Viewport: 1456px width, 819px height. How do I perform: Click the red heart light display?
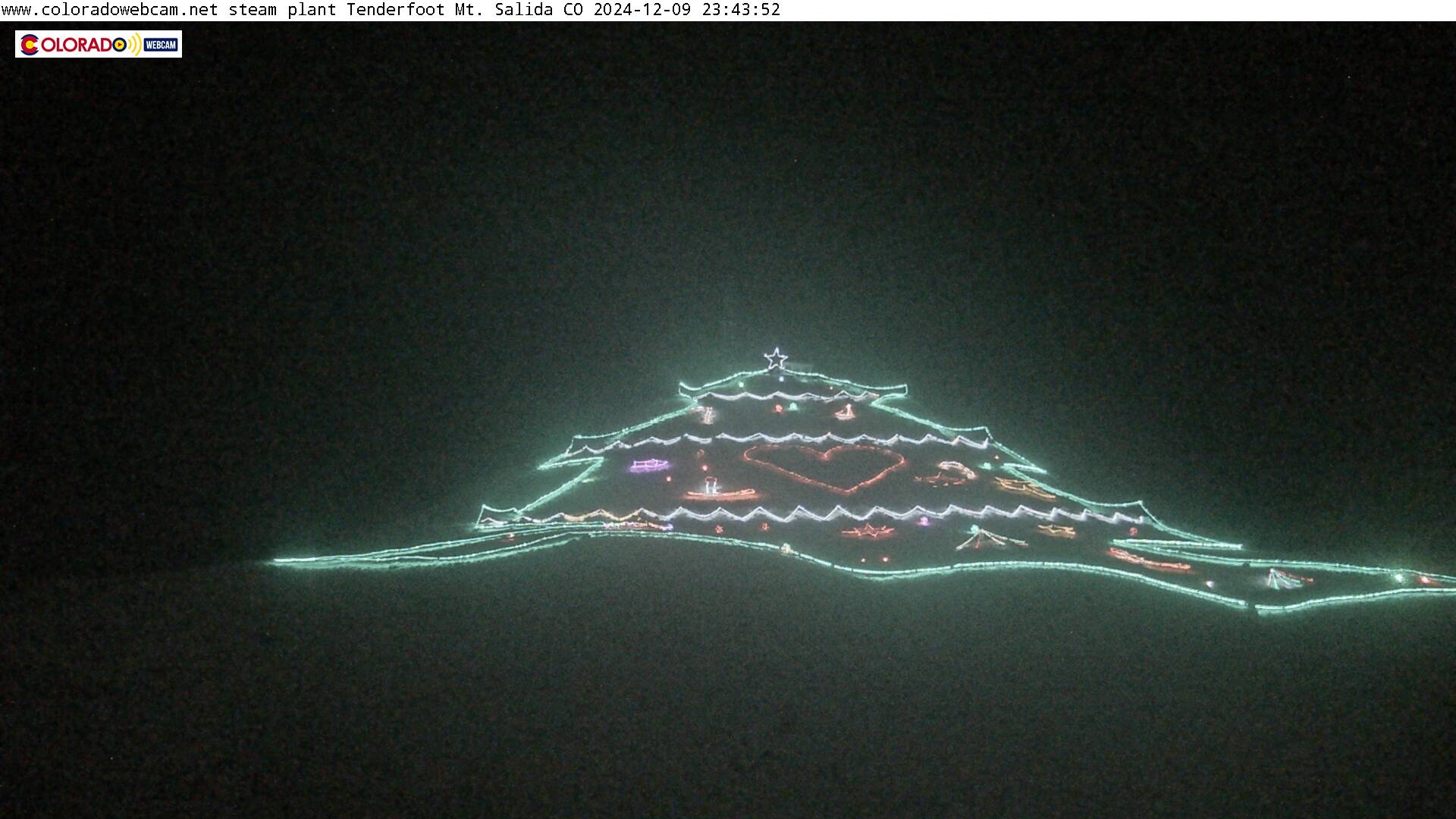[824, 468]
